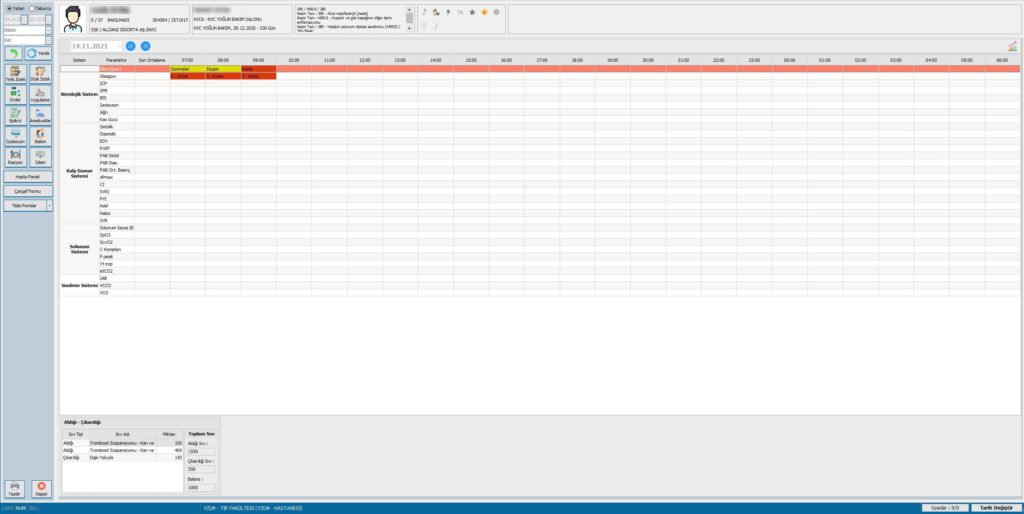Open the Ameliyatlar icon button
The image size is (1024, 514).
pyautogui.click(x=40, y=115)
